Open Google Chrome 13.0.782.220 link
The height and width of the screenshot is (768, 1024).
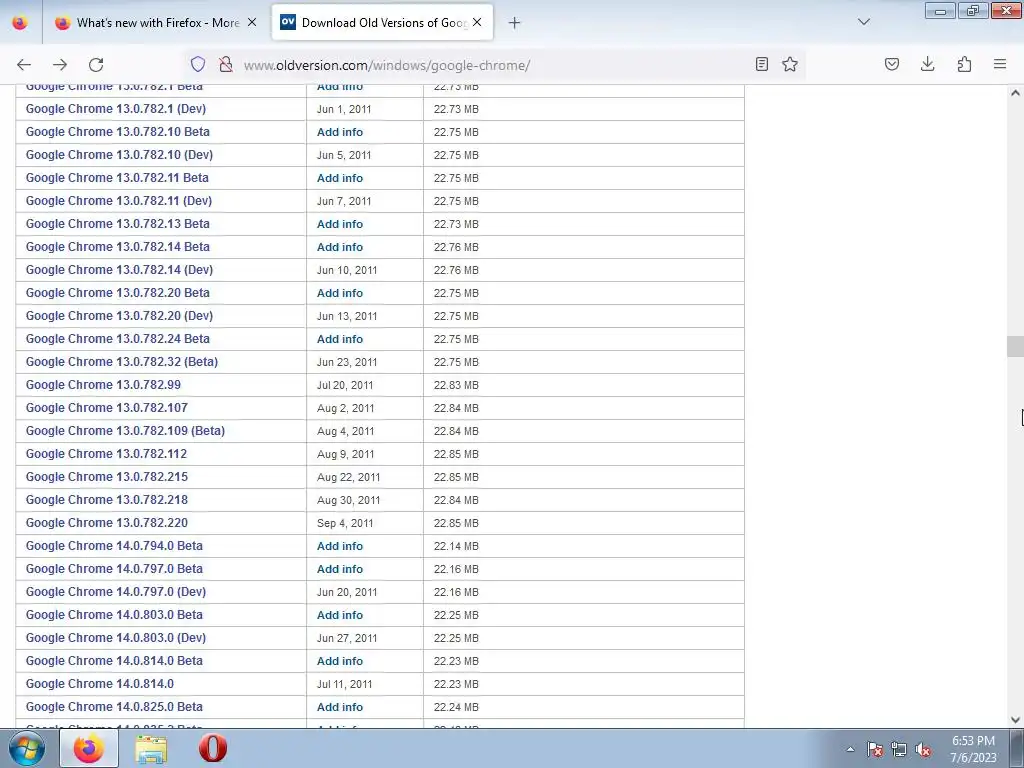pyautogui.click(x=106, y=523)
